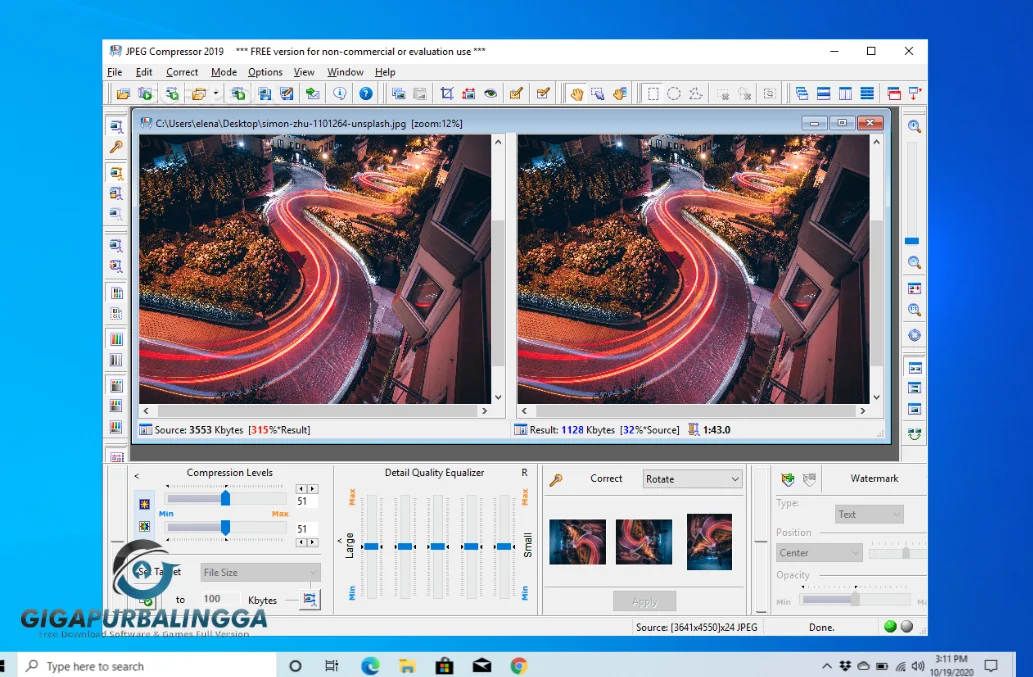Image resolution: width=1033 pixels, height=677 pixels.
Task: Click the tile windows horizontally icon
Action: click(x=824, y=94)
